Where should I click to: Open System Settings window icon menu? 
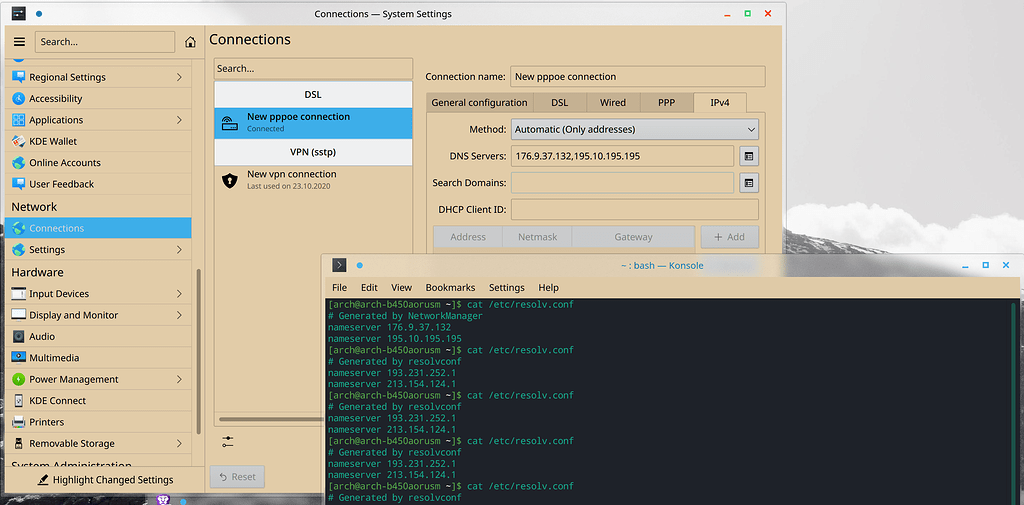pyautogui.click(x=19, y=13)
